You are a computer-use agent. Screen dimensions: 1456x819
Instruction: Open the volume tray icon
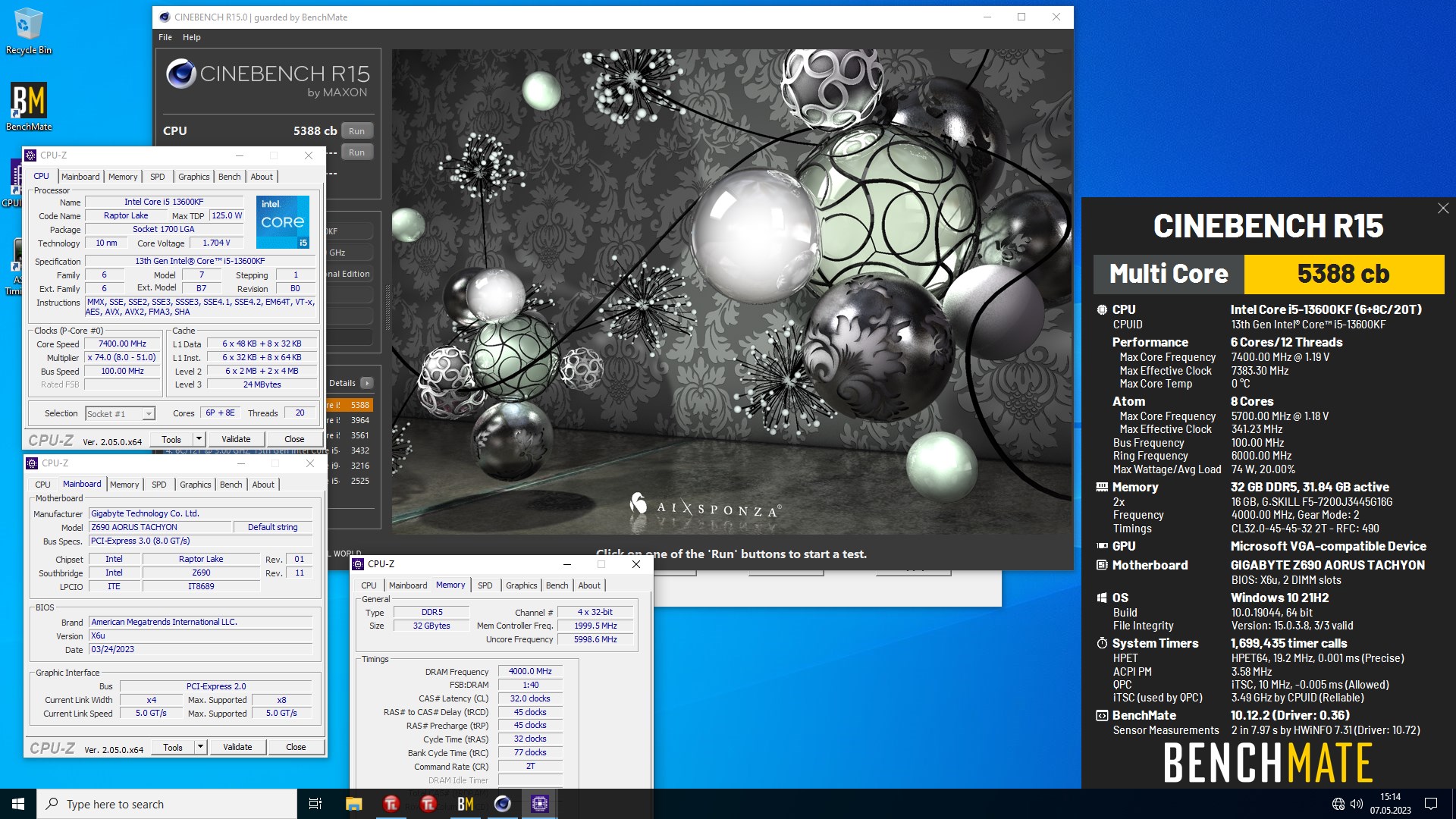click(1357, 804)
